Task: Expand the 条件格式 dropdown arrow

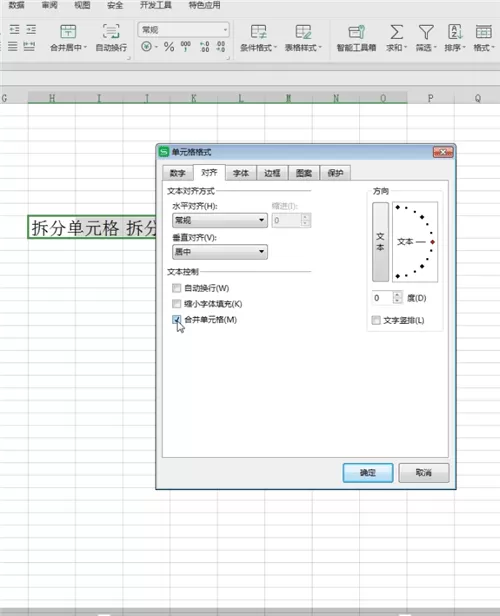Action: [x=275, y=48]
